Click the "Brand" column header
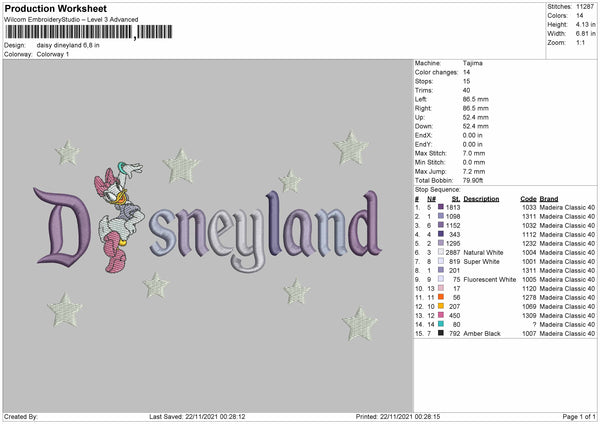This screenshot has width=600, height=424. (x=549, y=199)
